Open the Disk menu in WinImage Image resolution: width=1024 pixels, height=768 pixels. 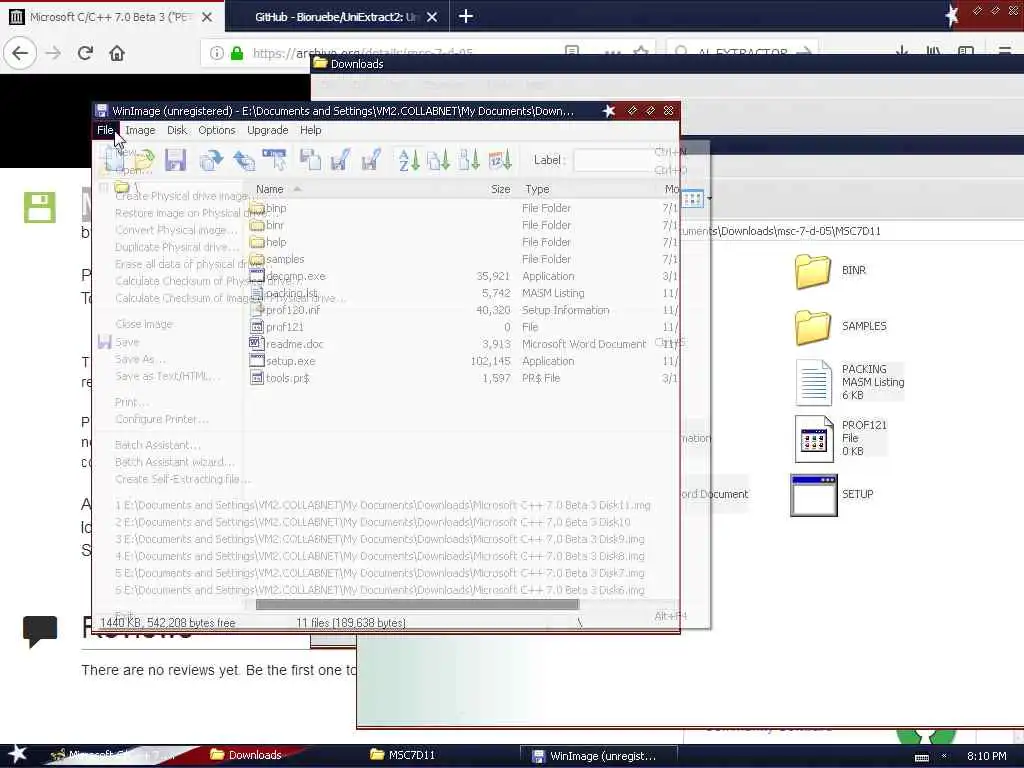click(x=177, y=130)
